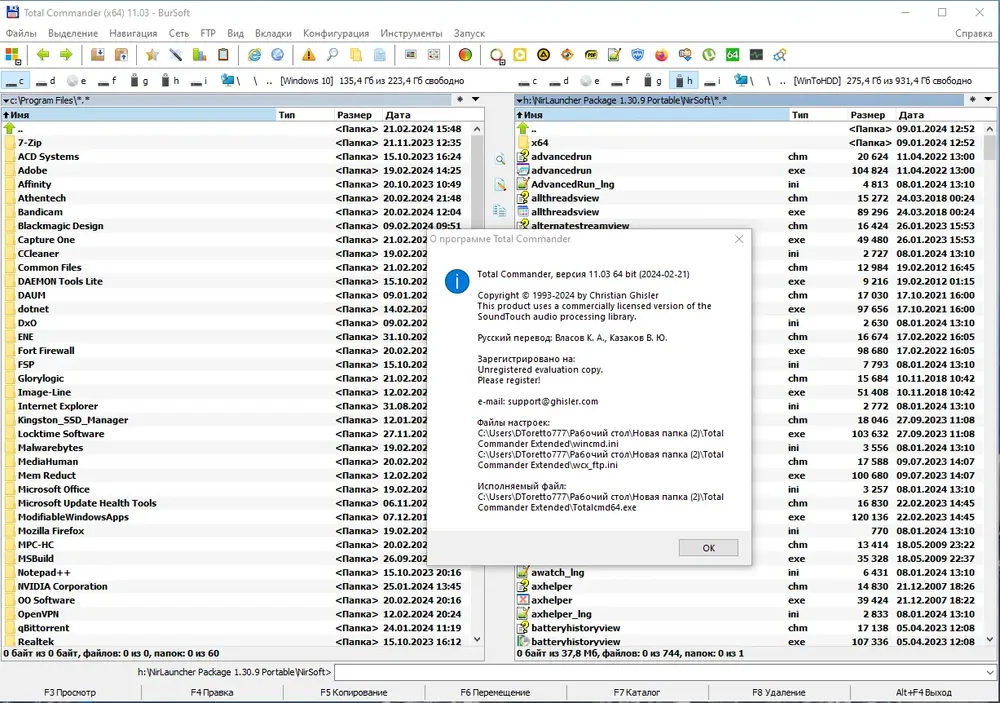Image resolution: width=1000 pixels, height=703 pixels.
Task: Open the Файлы menu
Action: 21,33
